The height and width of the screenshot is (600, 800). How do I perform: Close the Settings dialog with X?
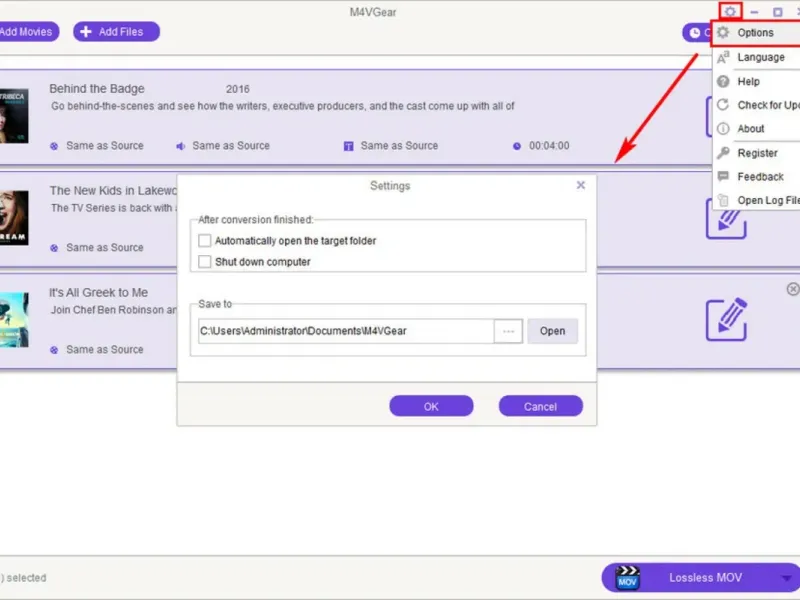point(581,185)
